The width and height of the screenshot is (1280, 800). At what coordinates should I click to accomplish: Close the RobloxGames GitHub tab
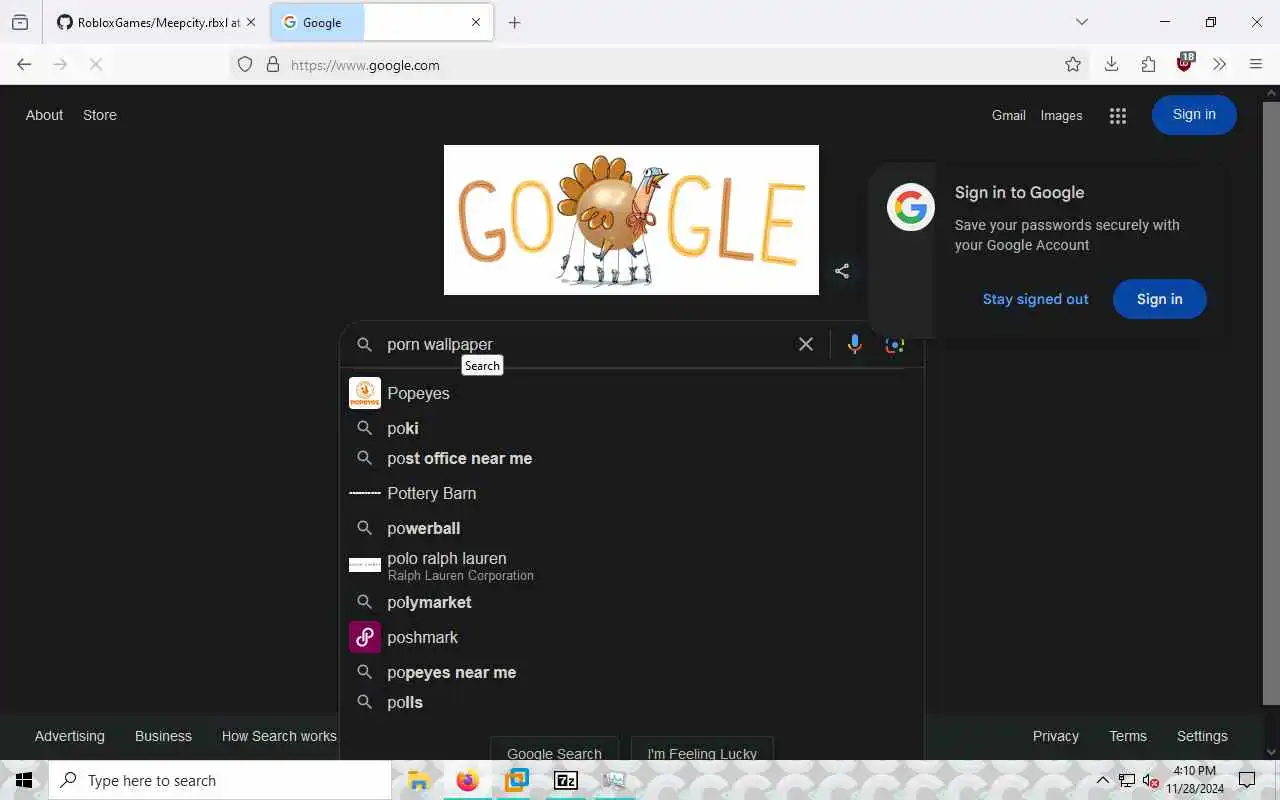coord(251,22)
